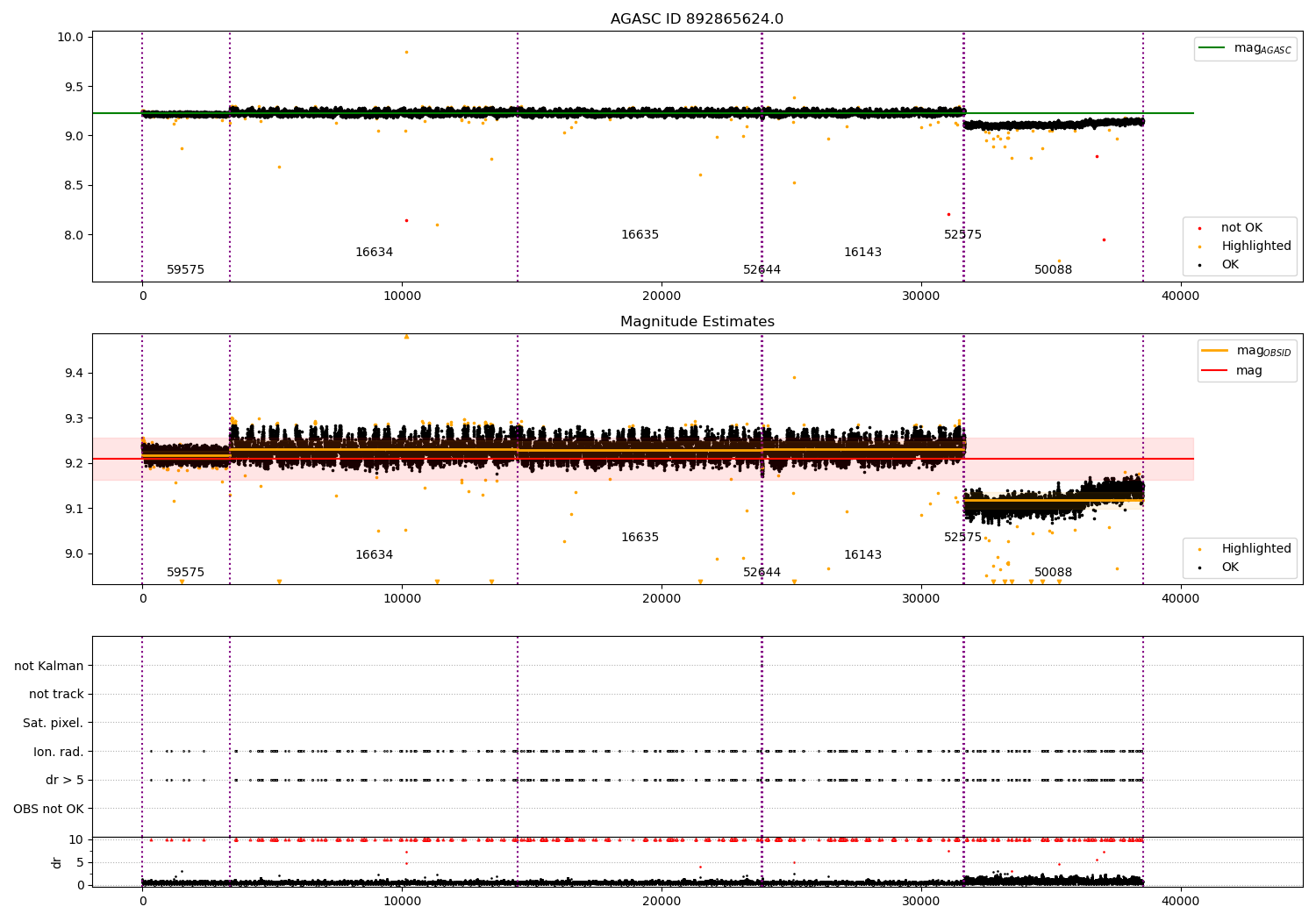Click 'not OK' legend entry in top plot

pyautogui.click(x=1232, y=228)
